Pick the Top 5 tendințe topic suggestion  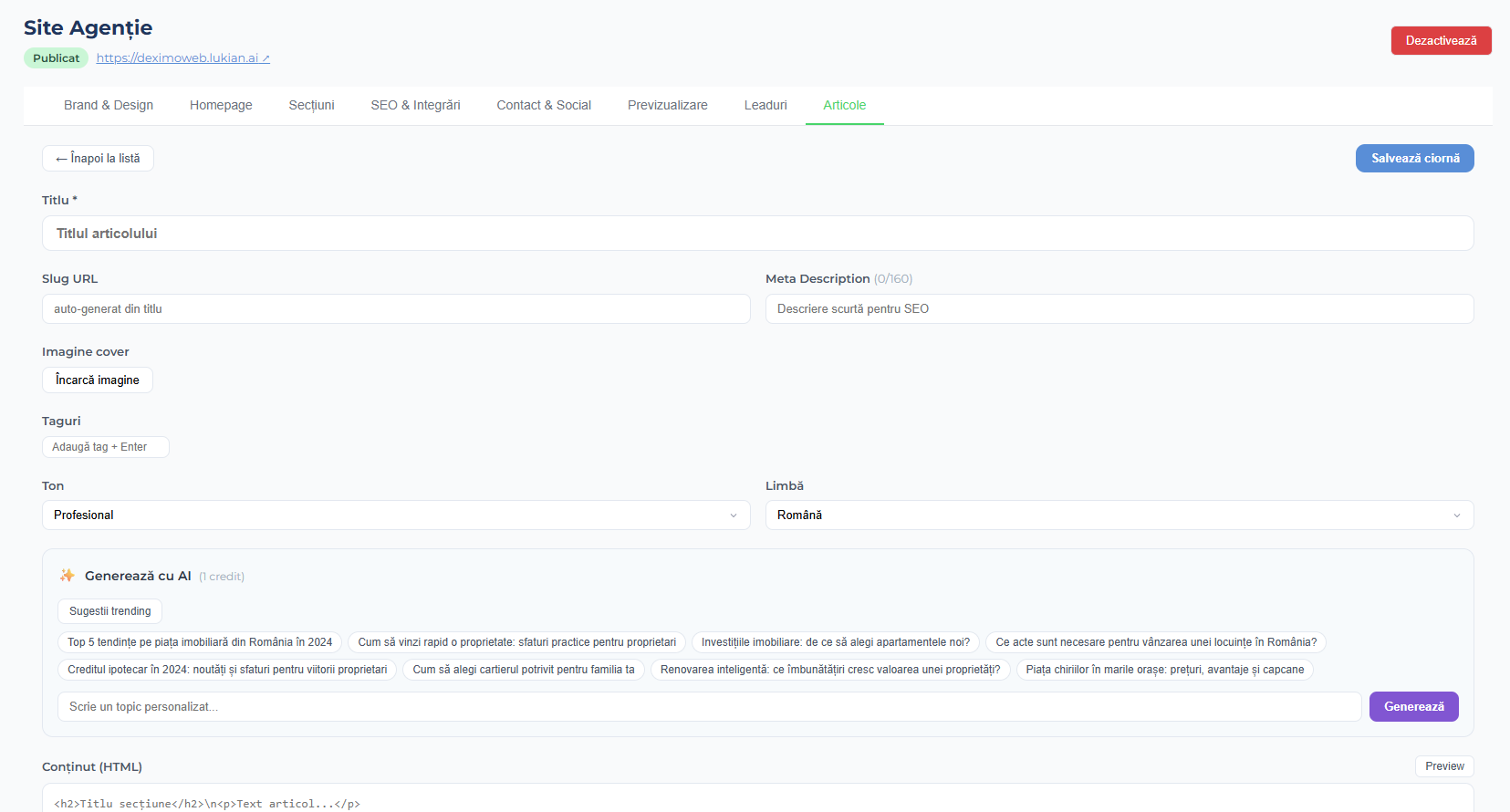pos(200,642)
